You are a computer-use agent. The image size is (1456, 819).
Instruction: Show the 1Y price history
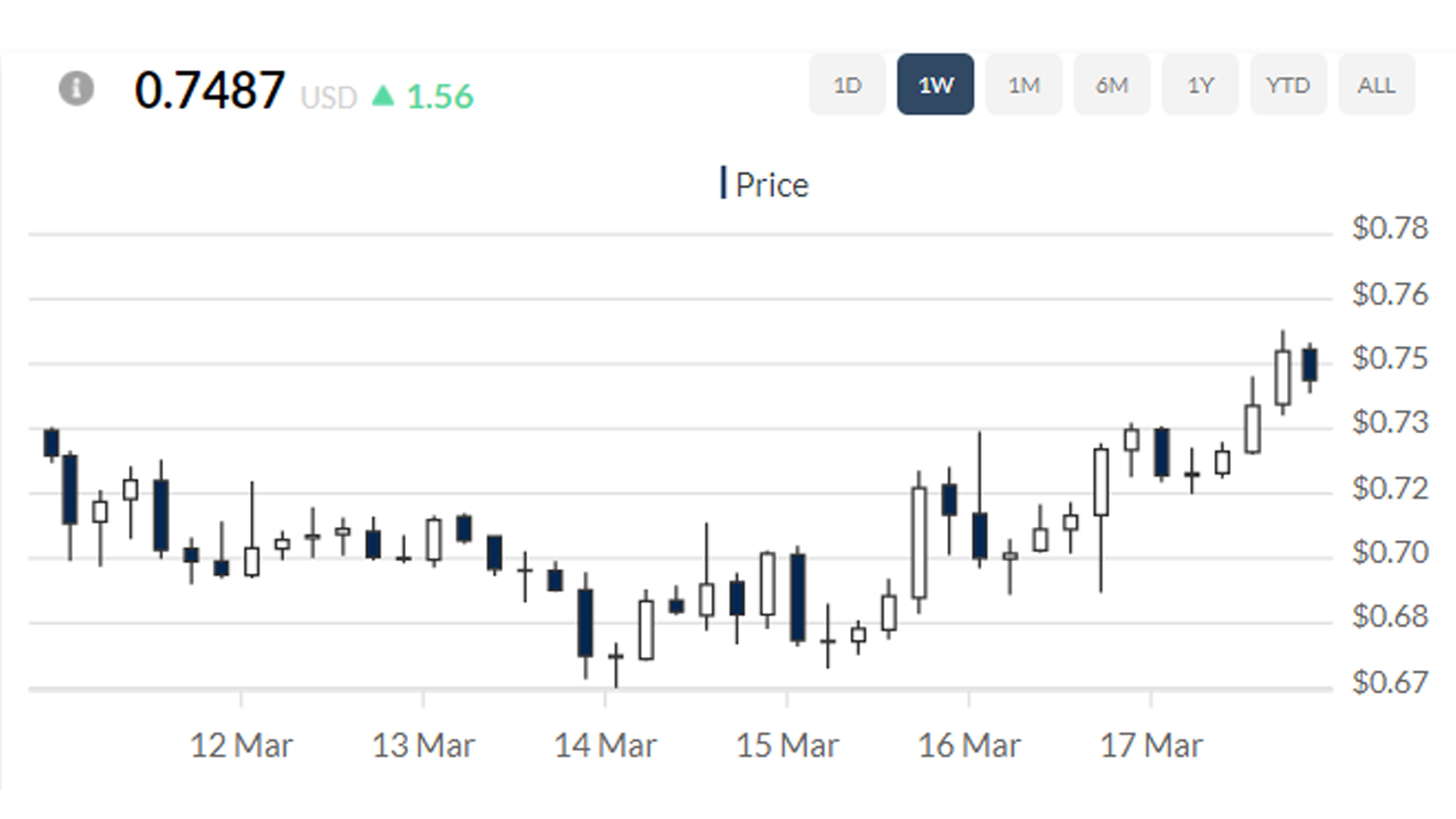point(1200,84)
